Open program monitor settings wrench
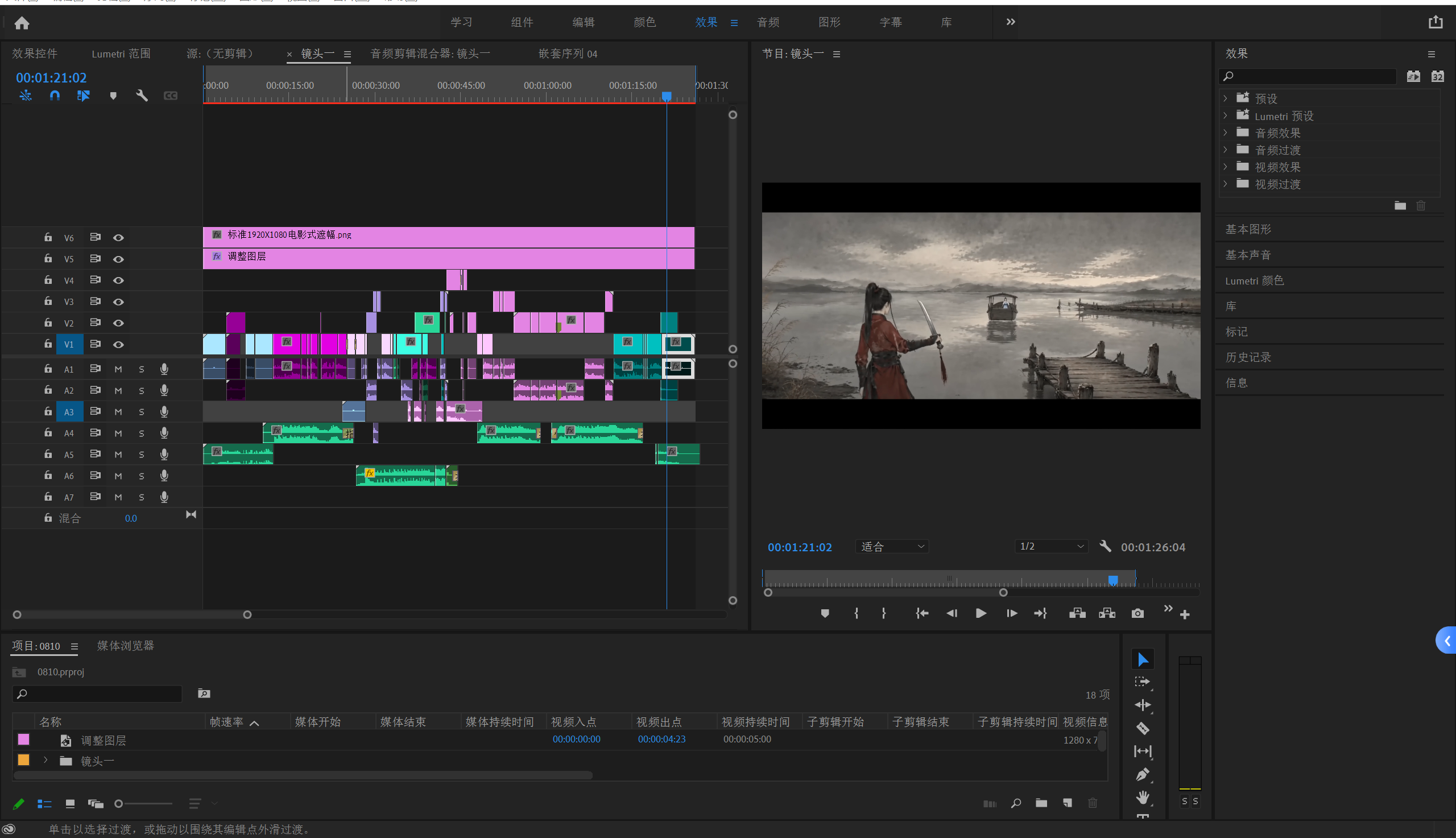1456x838 pixels. [x=1105, y=546]
